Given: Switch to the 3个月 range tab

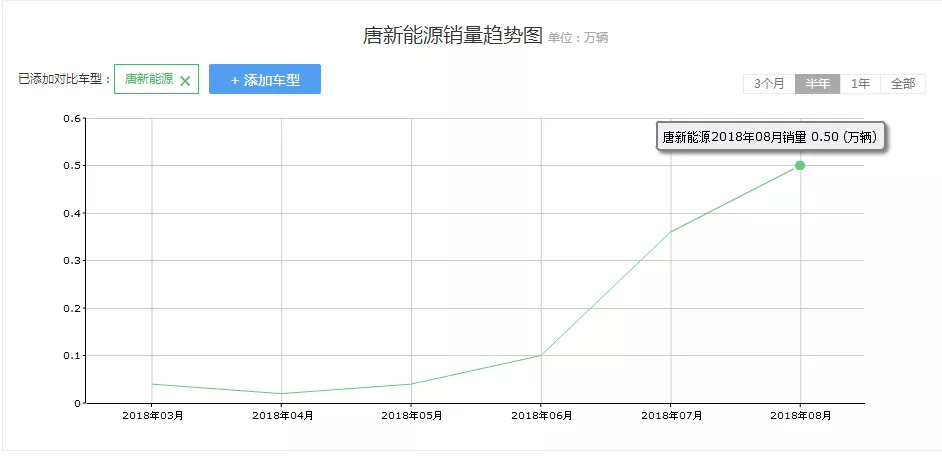Looking at the screenshot, I should [x=769, y=84].
